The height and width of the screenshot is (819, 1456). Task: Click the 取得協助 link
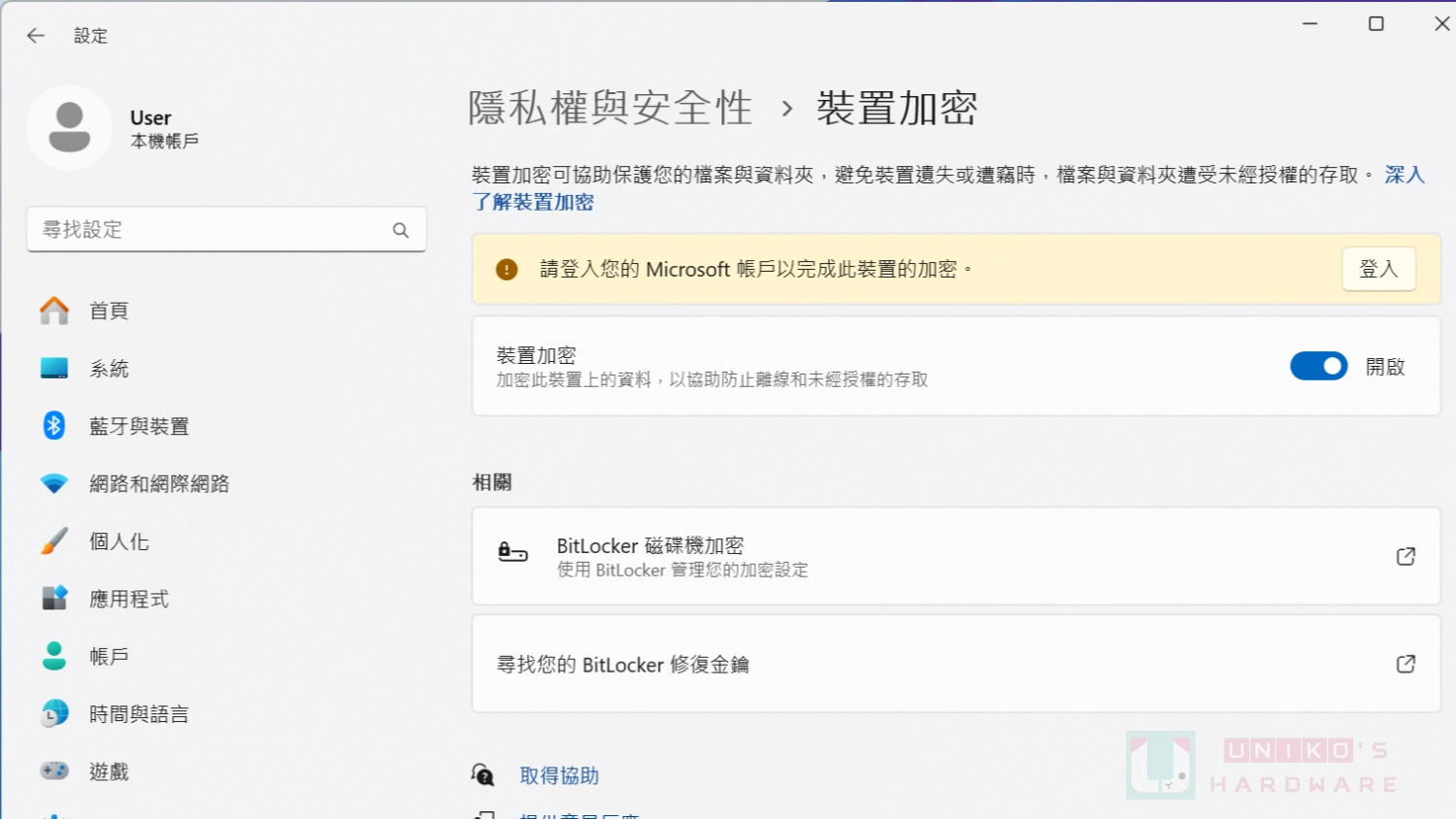point(559,775)
